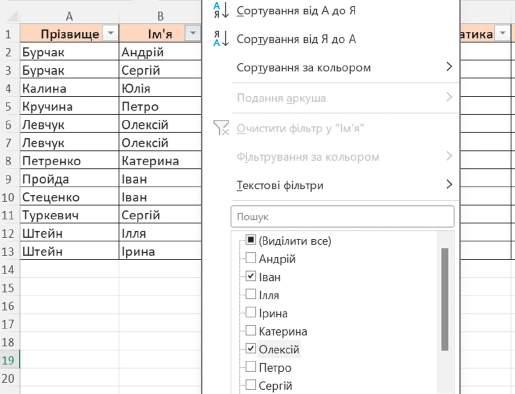Uncheck the Олексій checkbox
Viewport: 515px width, 394px height.
251,348
